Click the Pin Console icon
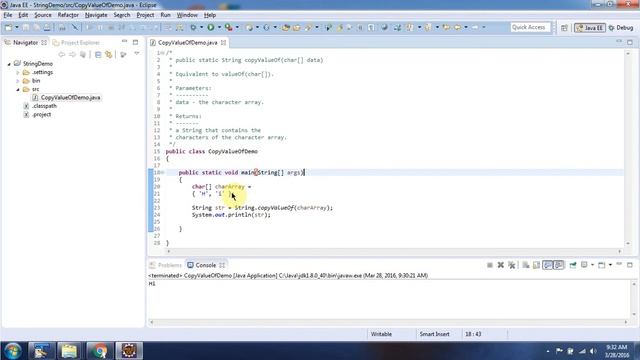Image resolution: width=640 pixels, height=360 pixels. click(x=573, y=265)
